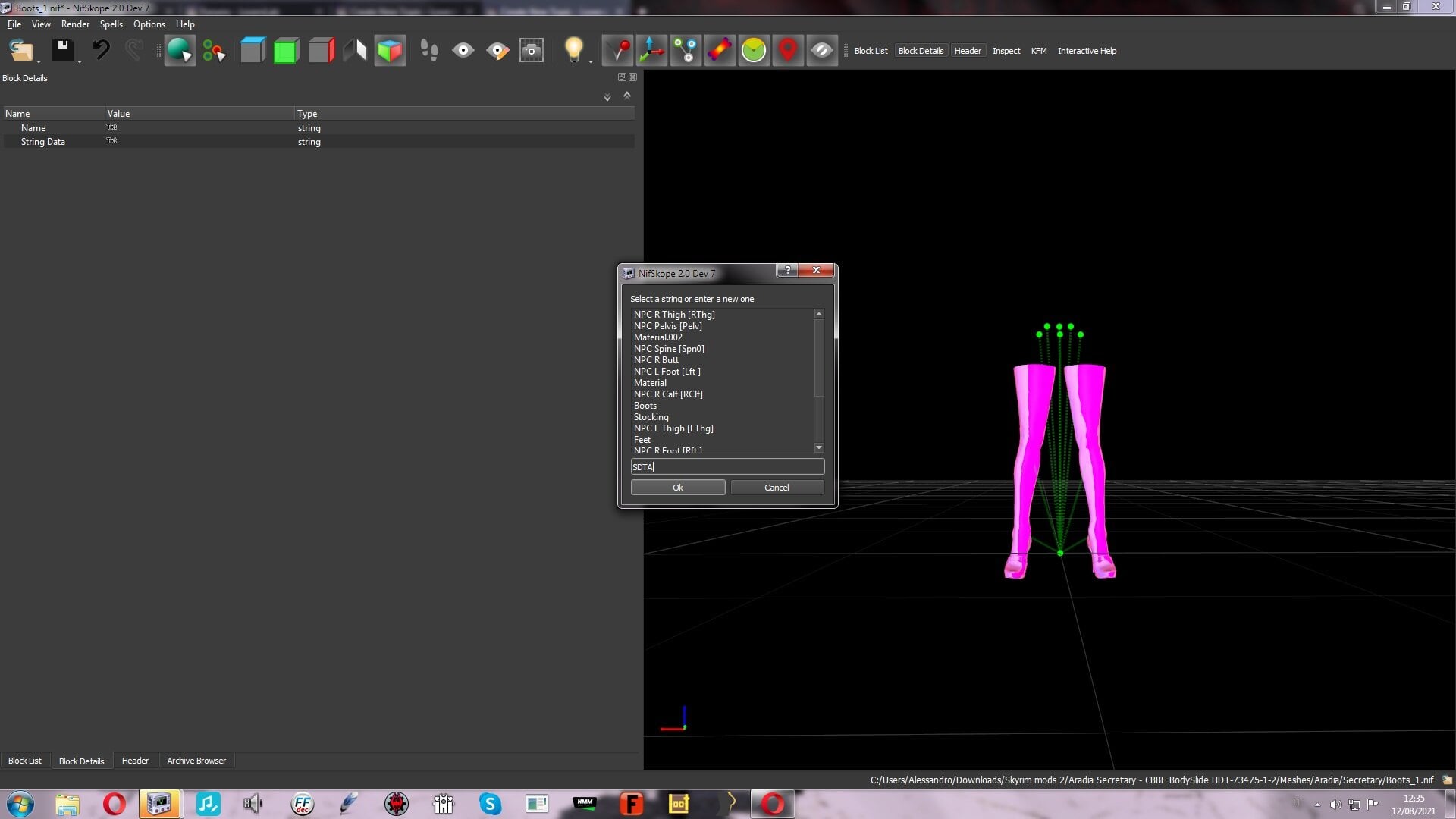Toggle scene lighting with the lightbulb
Screen dimensions: 1456x819
573,48
